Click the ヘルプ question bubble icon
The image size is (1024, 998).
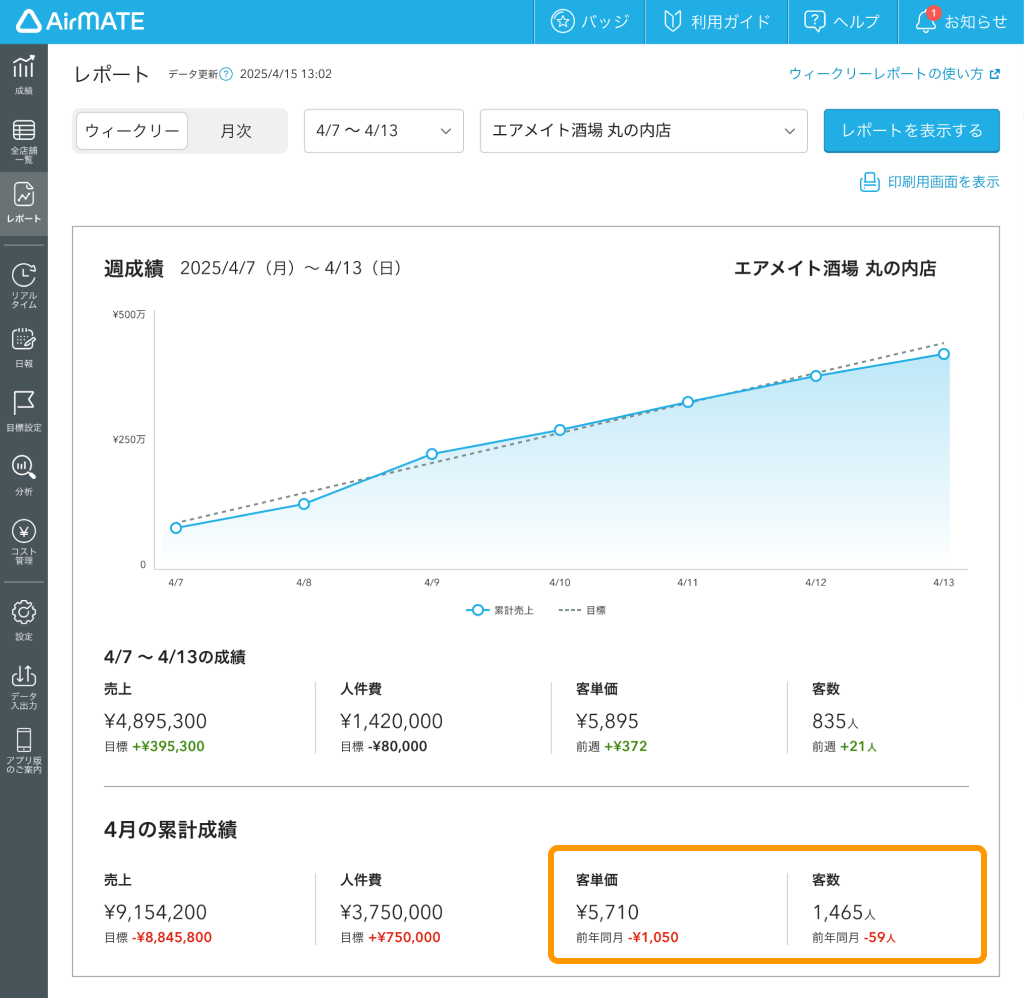[x=814, y=21]
